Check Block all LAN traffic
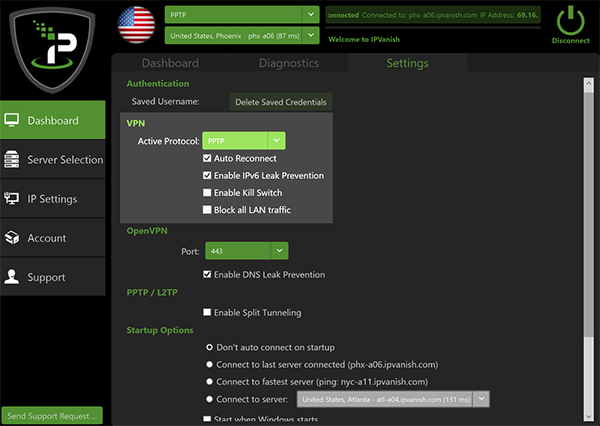 point(207,210)
